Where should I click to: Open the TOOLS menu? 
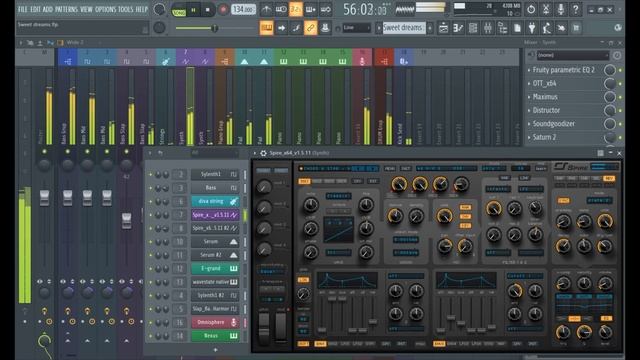(125, 9)
